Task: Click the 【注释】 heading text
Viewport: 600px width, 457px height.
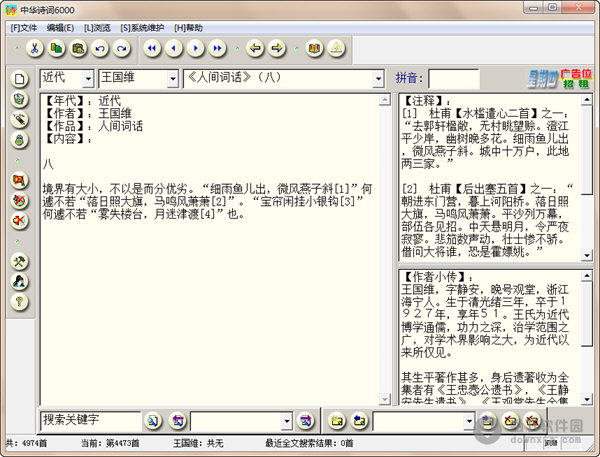Action: tap(426, 101)
